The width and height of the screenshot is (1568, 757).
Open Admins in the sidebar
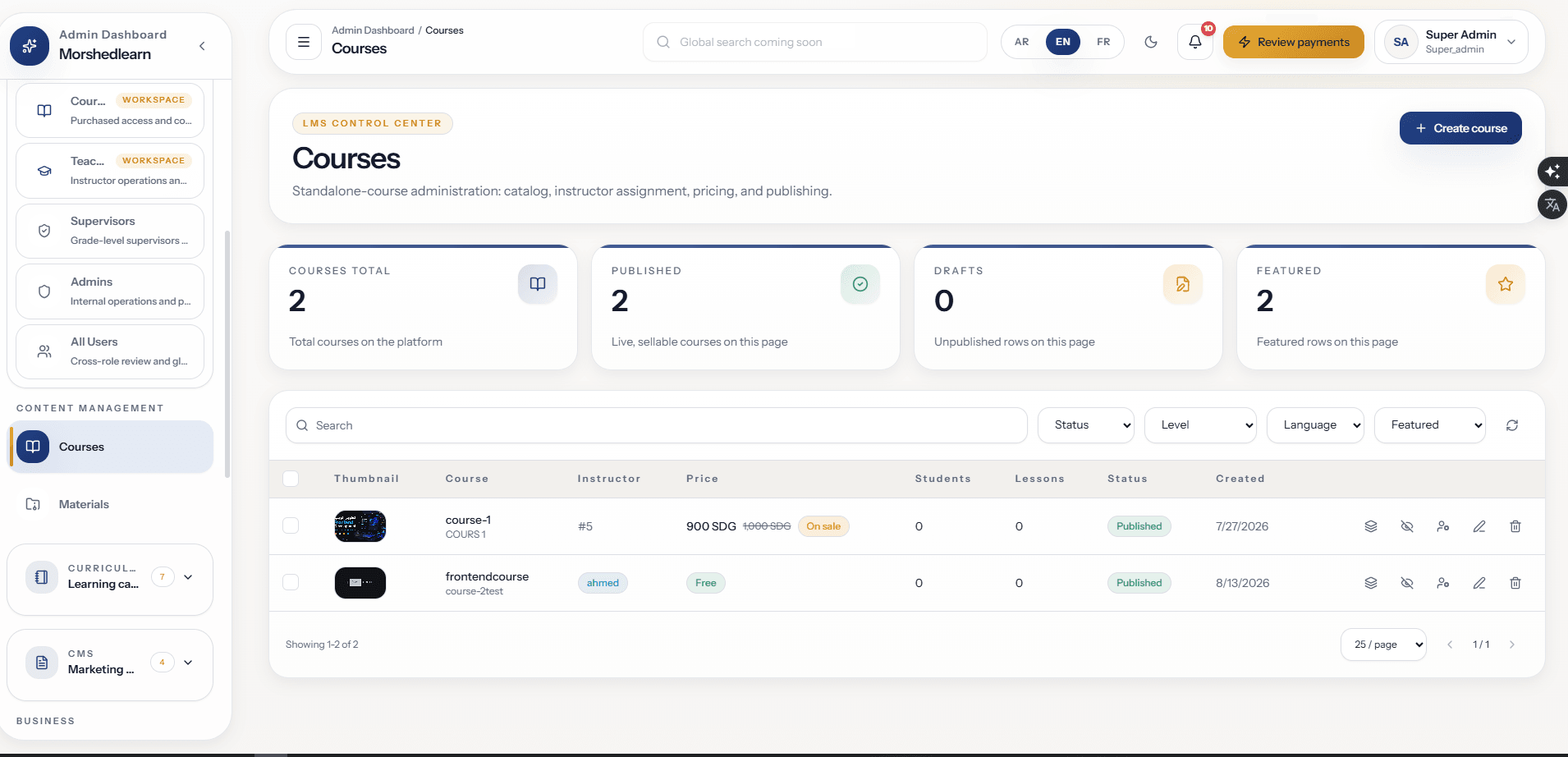[x=110, y=291]
